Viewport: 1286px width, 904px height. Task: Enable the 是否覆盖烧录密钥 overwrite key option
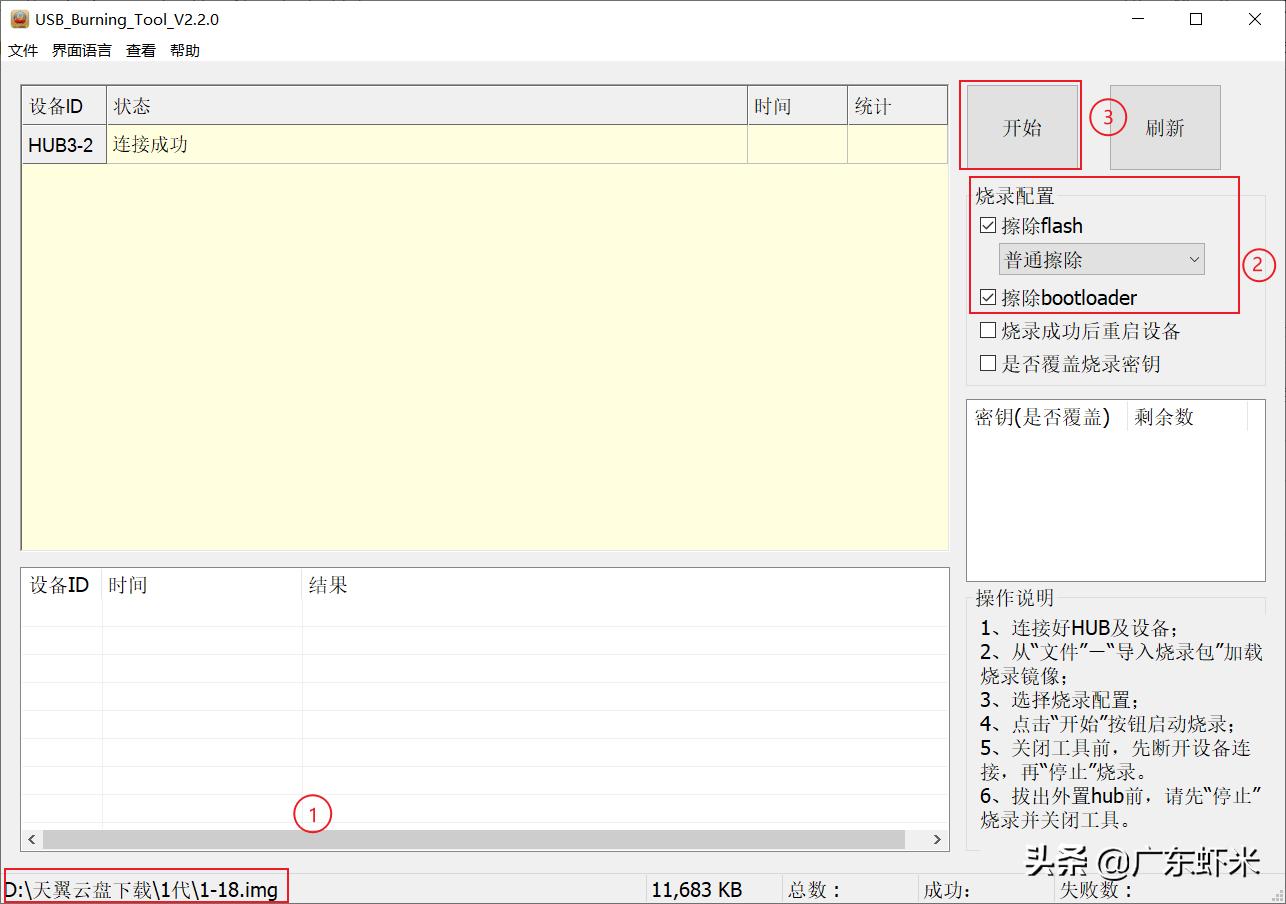pyautogui.click(x=988, y=363)
